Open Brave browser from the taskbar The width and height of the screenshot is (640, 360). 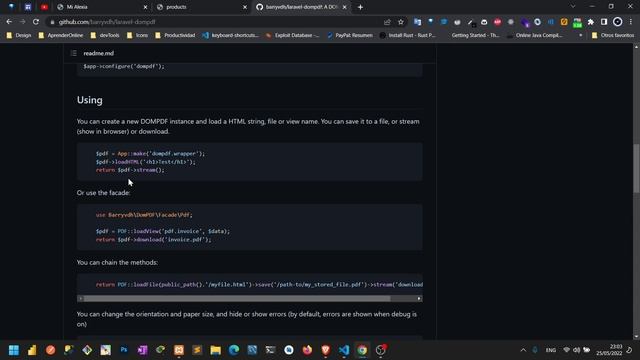point(325,350)
